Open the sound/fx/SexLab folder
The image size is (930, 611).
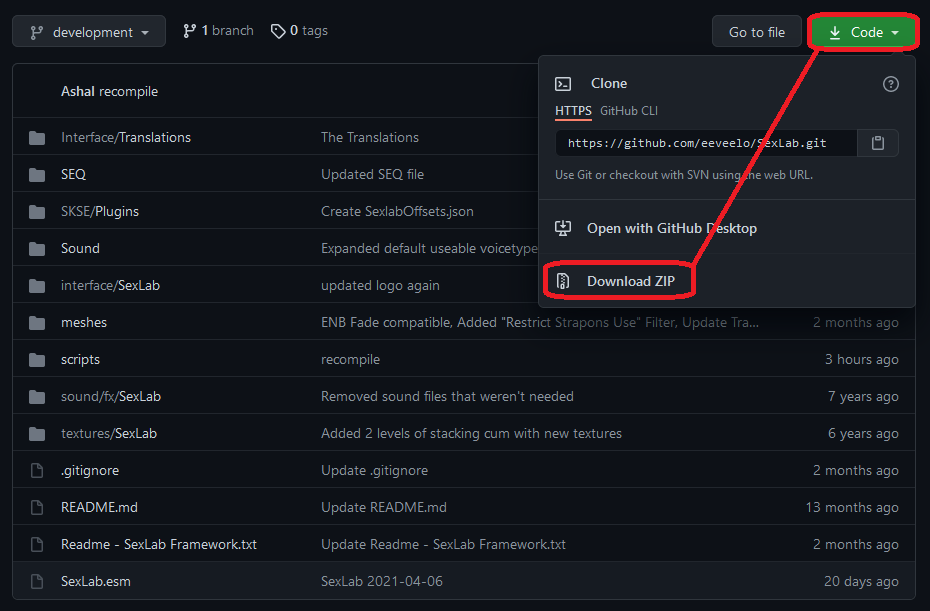point(111,396)
